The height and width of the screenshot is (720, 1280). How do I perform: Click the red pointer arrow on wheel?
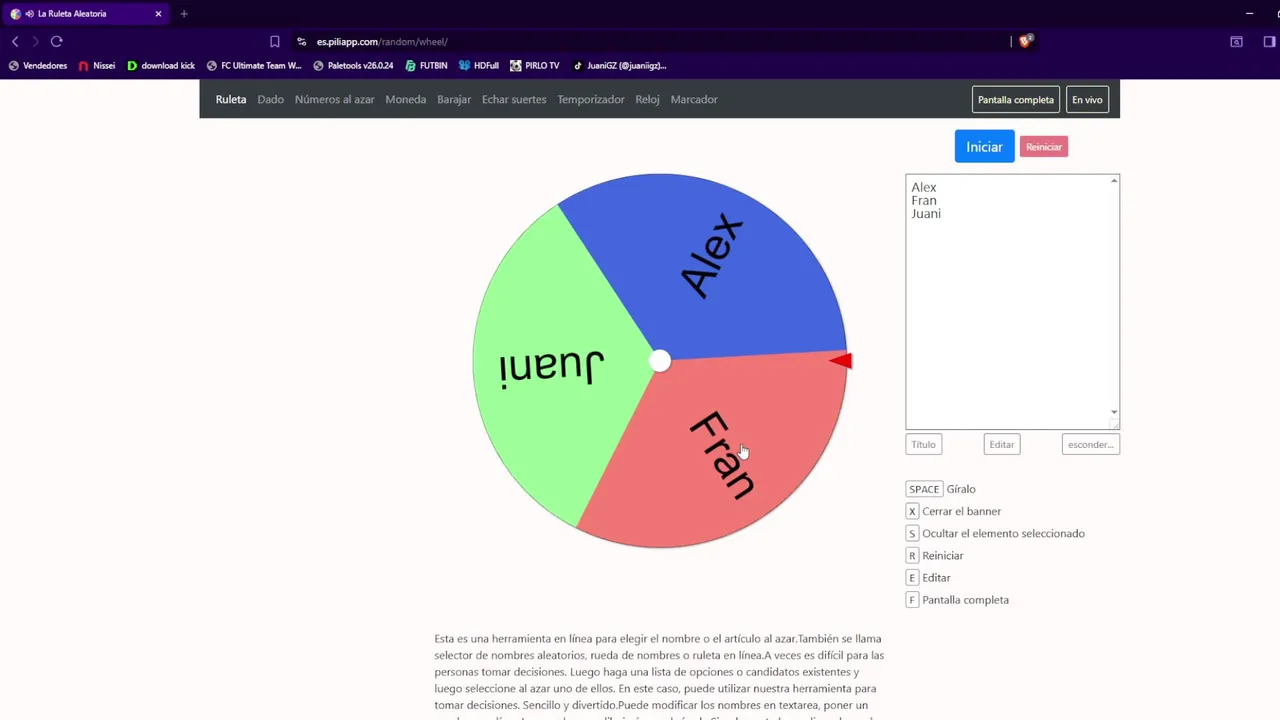point(840,361)
